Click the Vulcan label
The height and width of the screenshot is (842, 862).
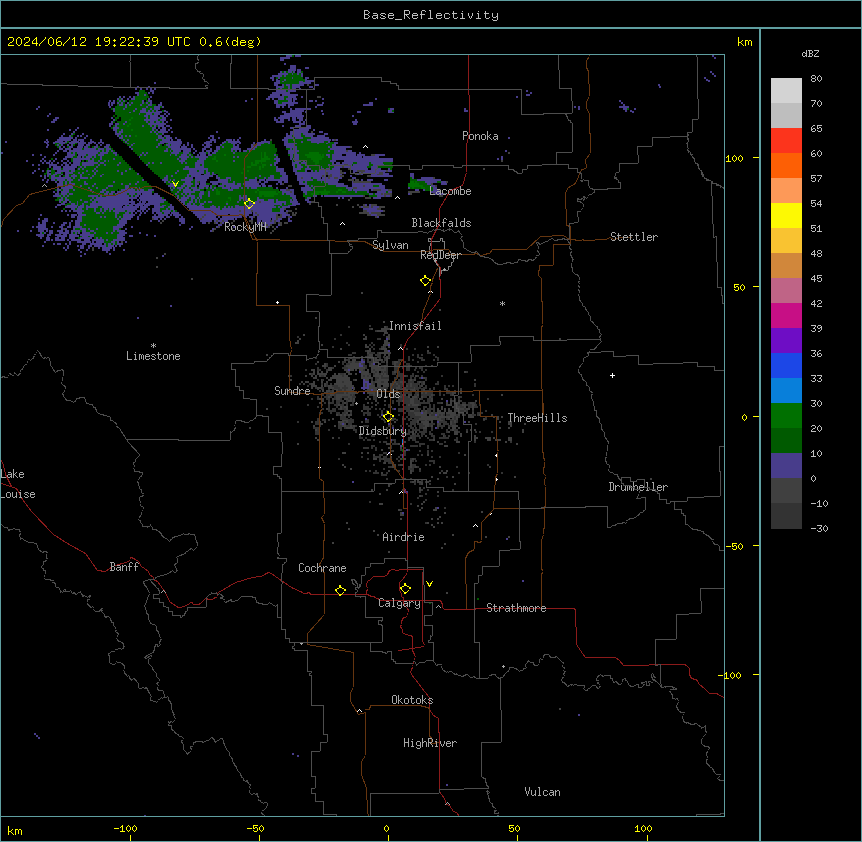point(543,792)
